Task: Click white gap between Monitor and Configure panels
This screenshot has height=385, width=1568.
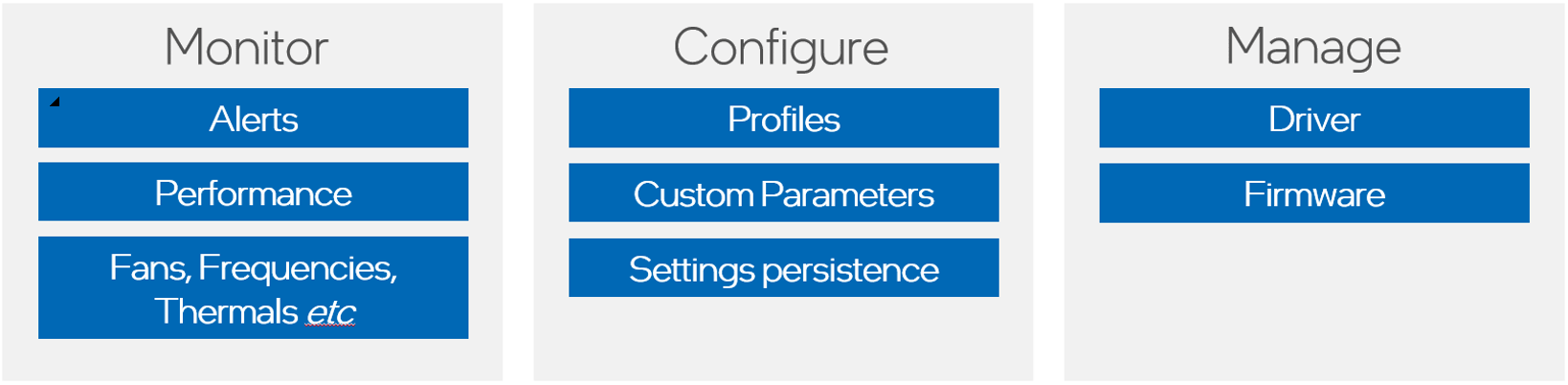Action: coord(518,192)
